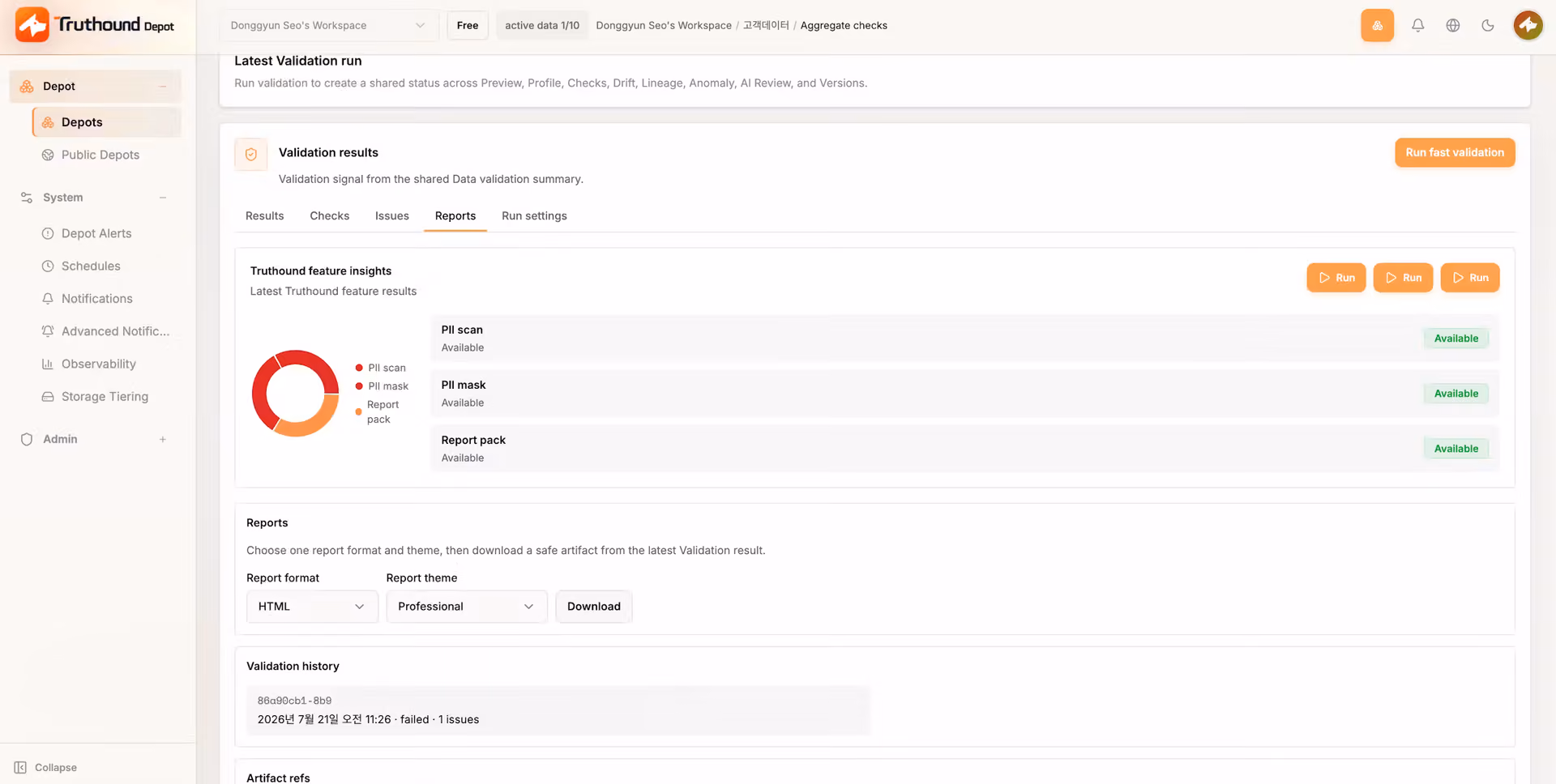Go to Depots in the sidebar

(107, 122)
